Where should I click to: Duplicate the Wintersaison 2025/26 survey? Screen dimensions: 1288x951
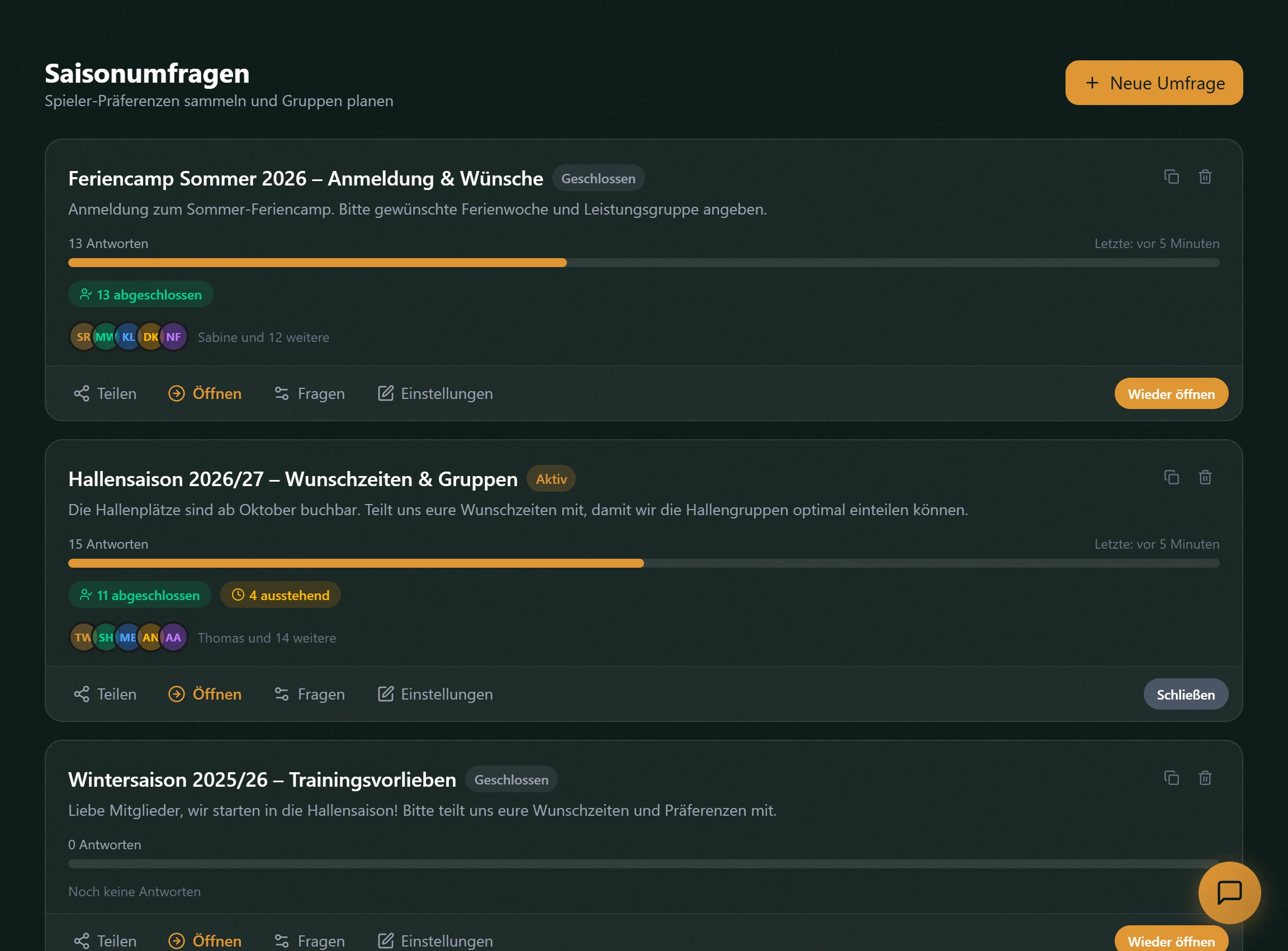[1171, 778]
